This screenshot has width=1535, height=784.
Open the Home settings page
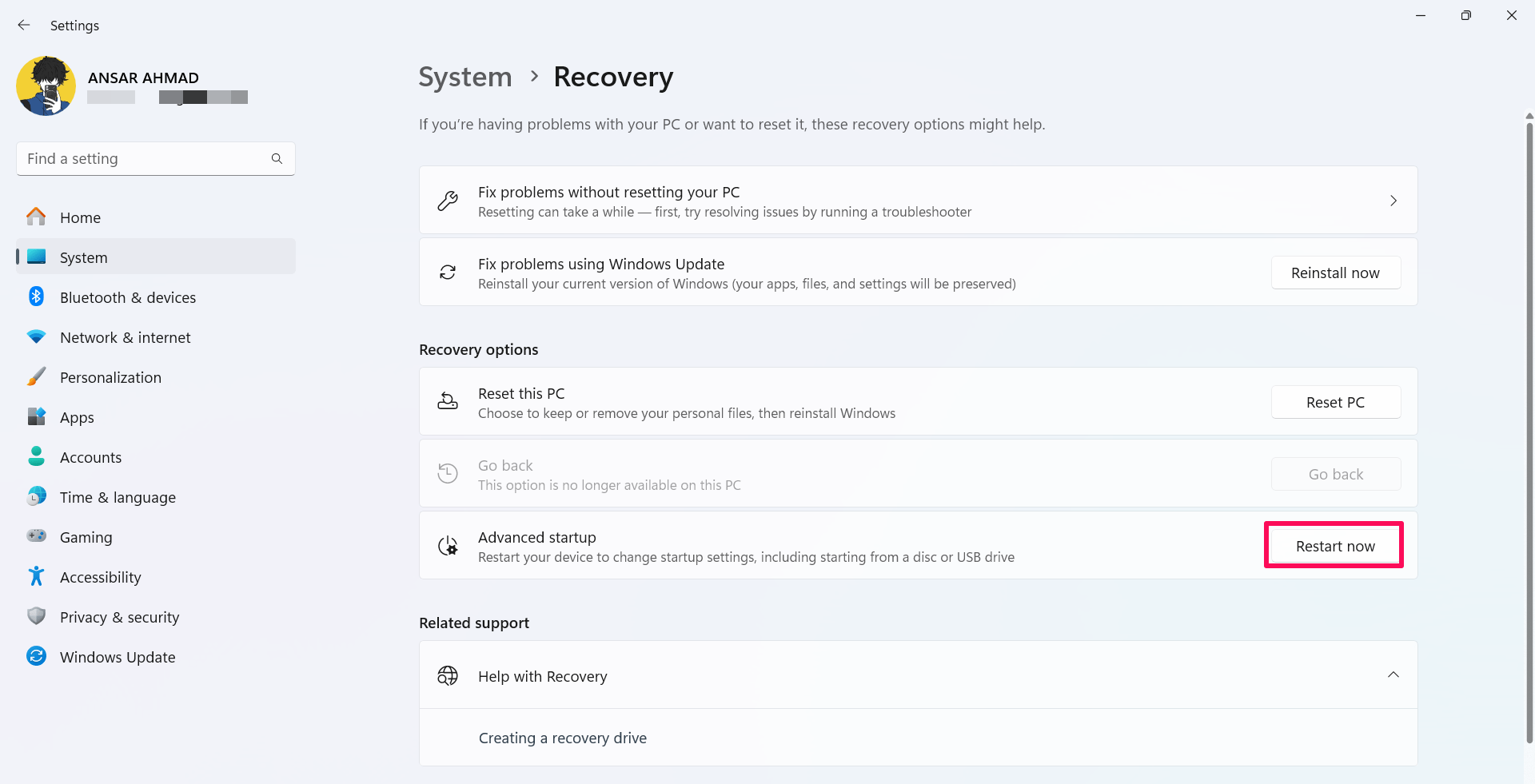156,217
